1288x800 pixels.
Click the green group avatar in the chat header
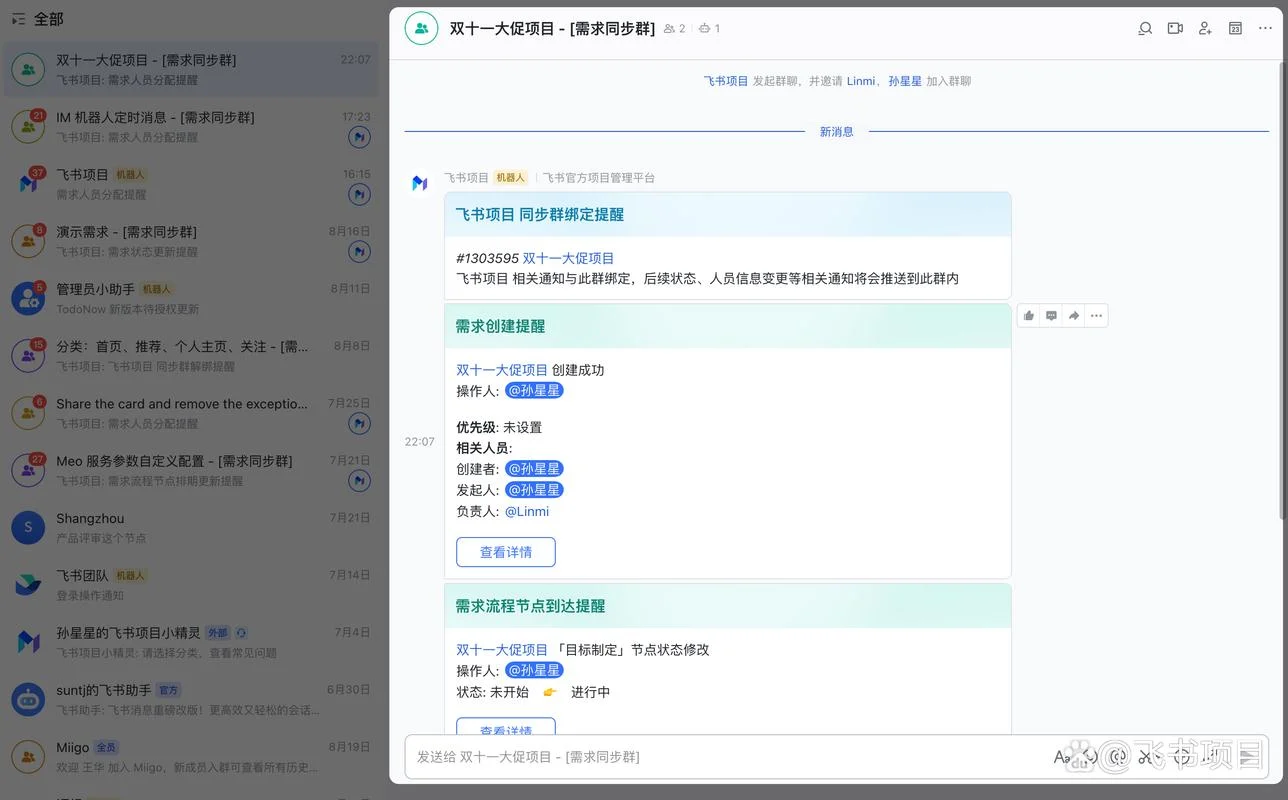tap(421, 29)
